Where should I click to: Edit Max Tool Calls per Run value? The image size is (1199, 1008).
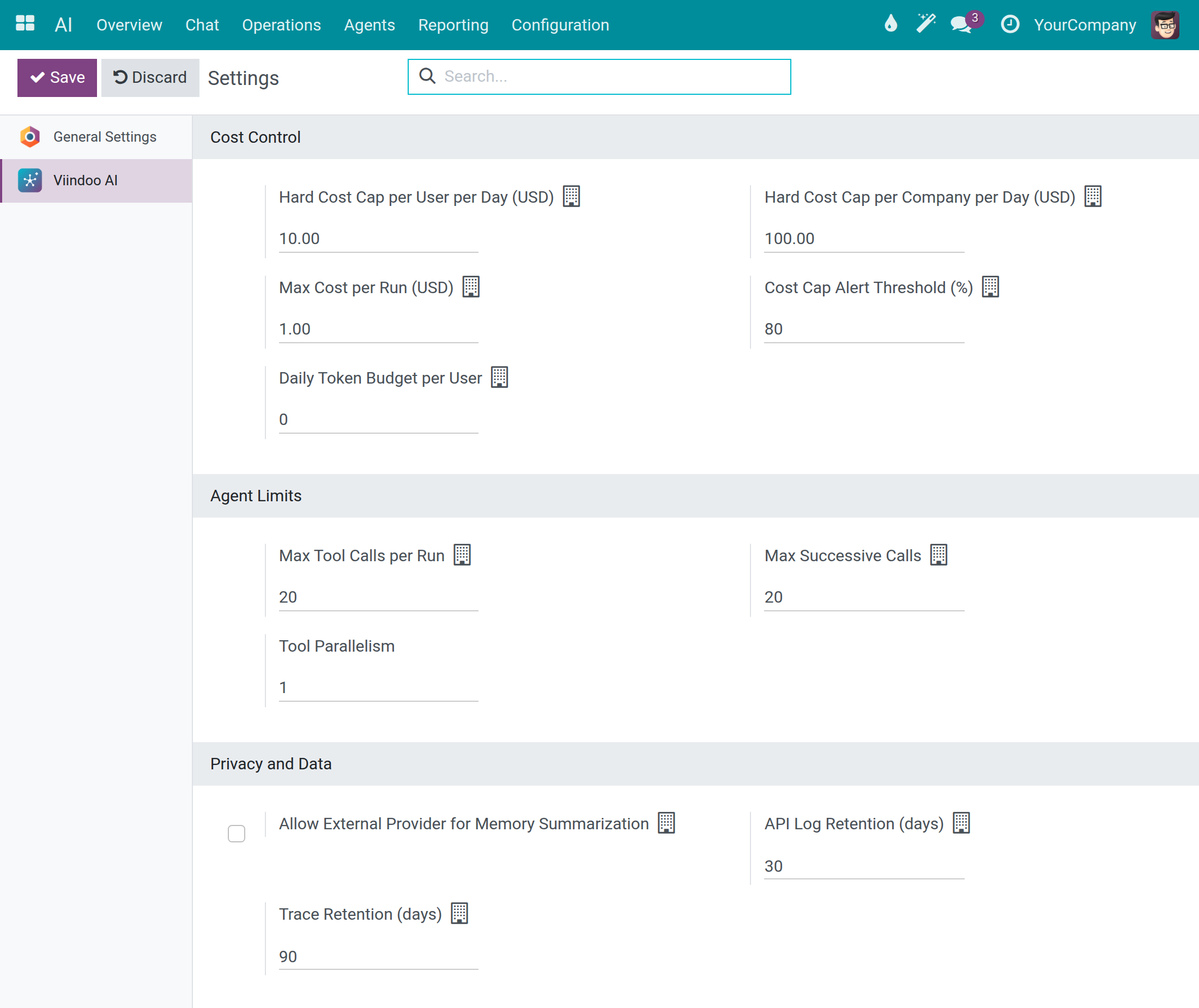pyautogui.click(x=378, y=597)
